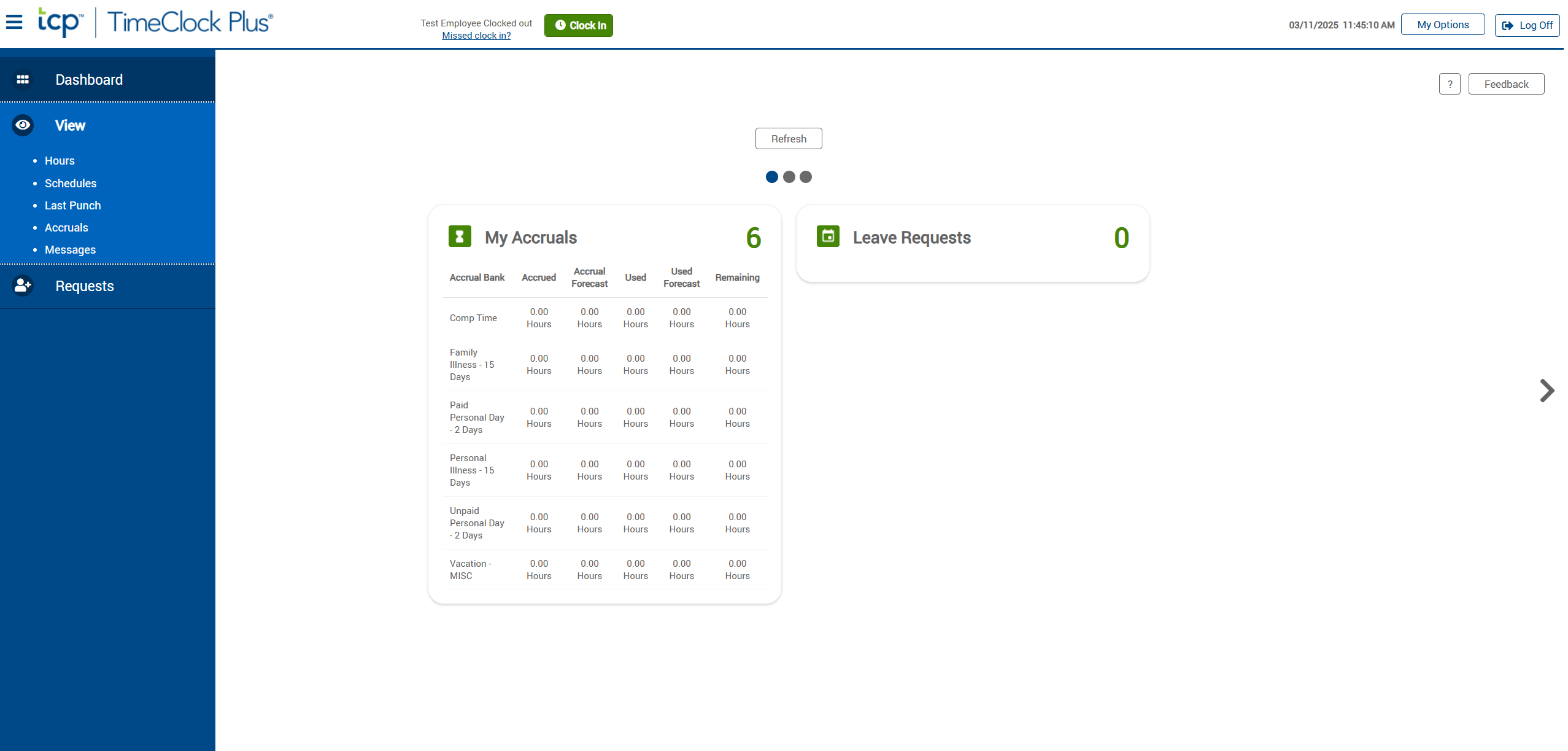
Task: Click the Requests person-plus icon
Action: [x=23, y=286]
